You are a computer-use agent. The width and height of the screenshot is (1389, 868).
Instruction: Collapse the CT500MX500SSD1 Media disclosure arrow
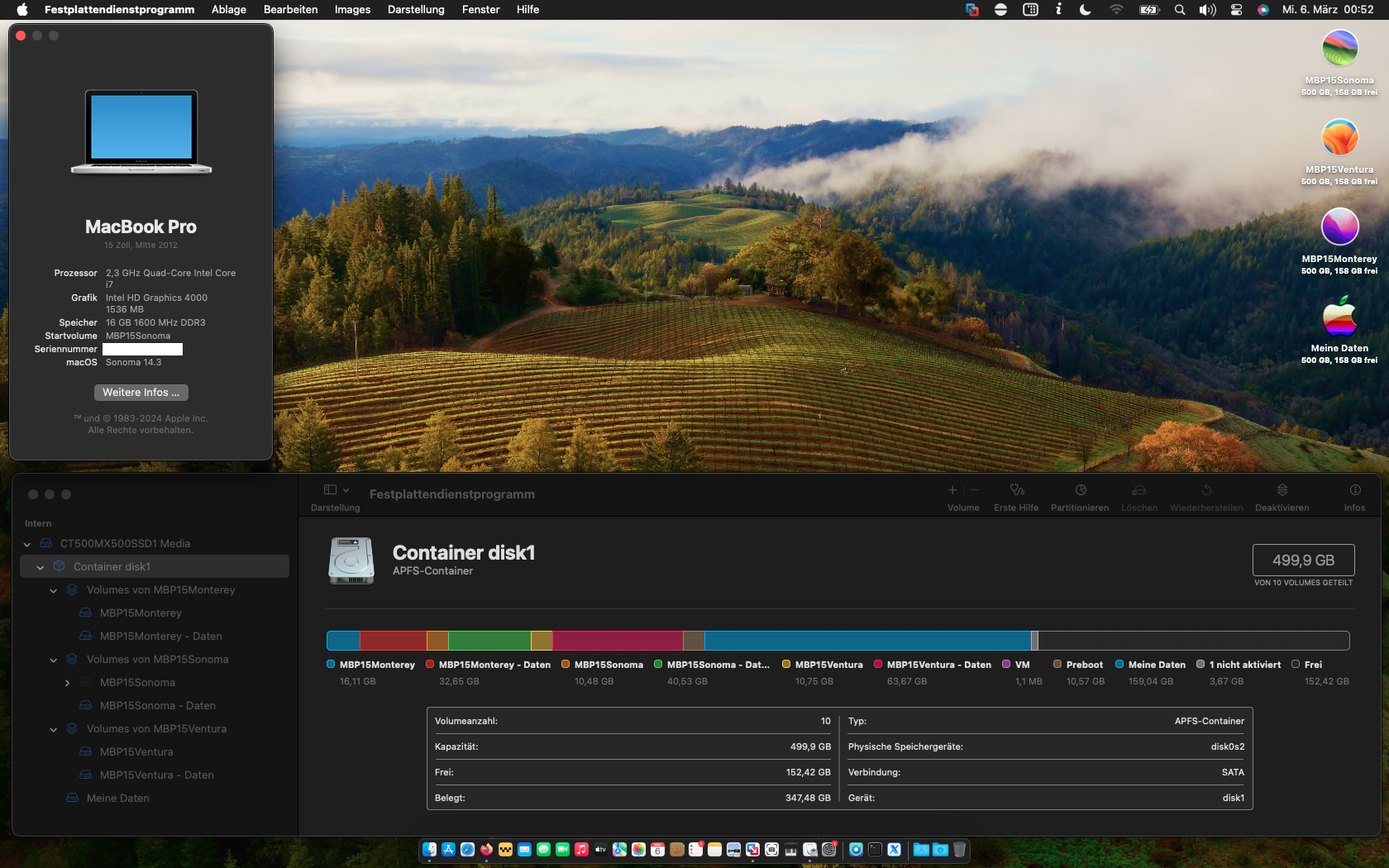pyautogui.click(x=27, y=544)
